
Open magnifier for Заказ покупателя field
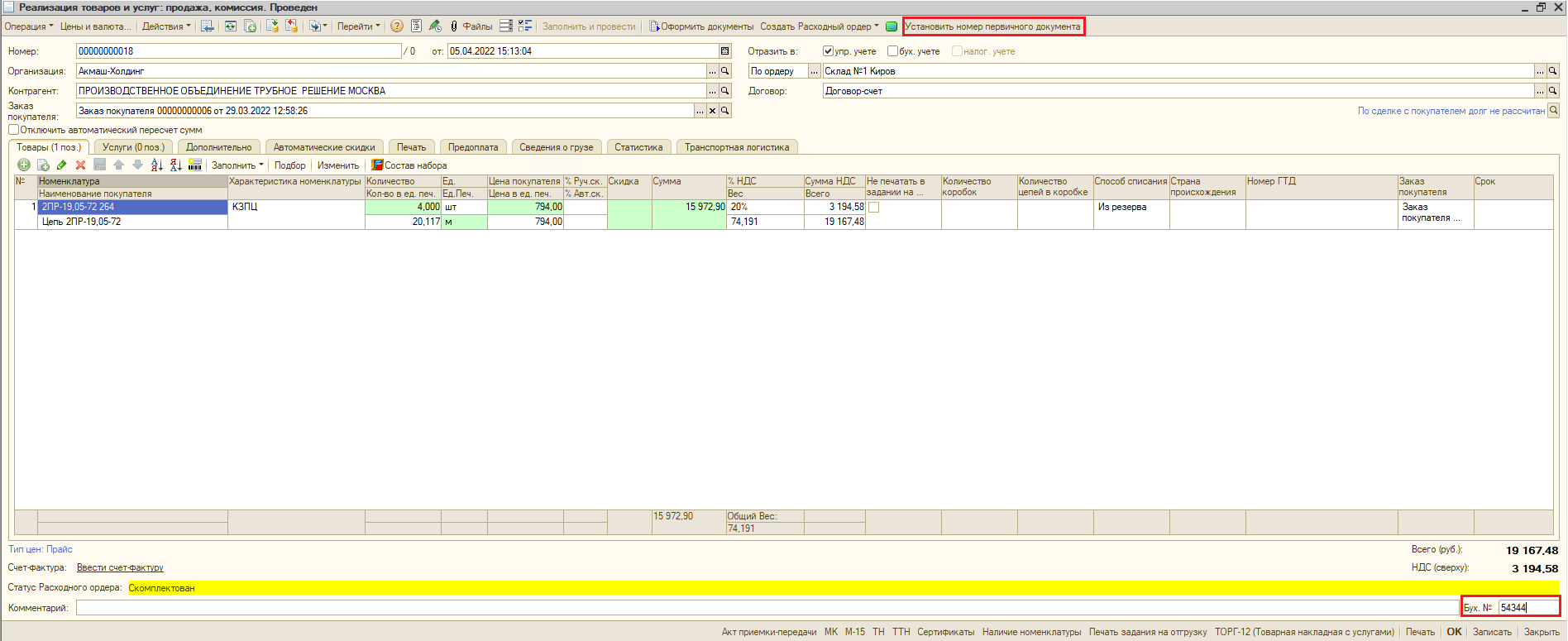[x=725, y=111]
